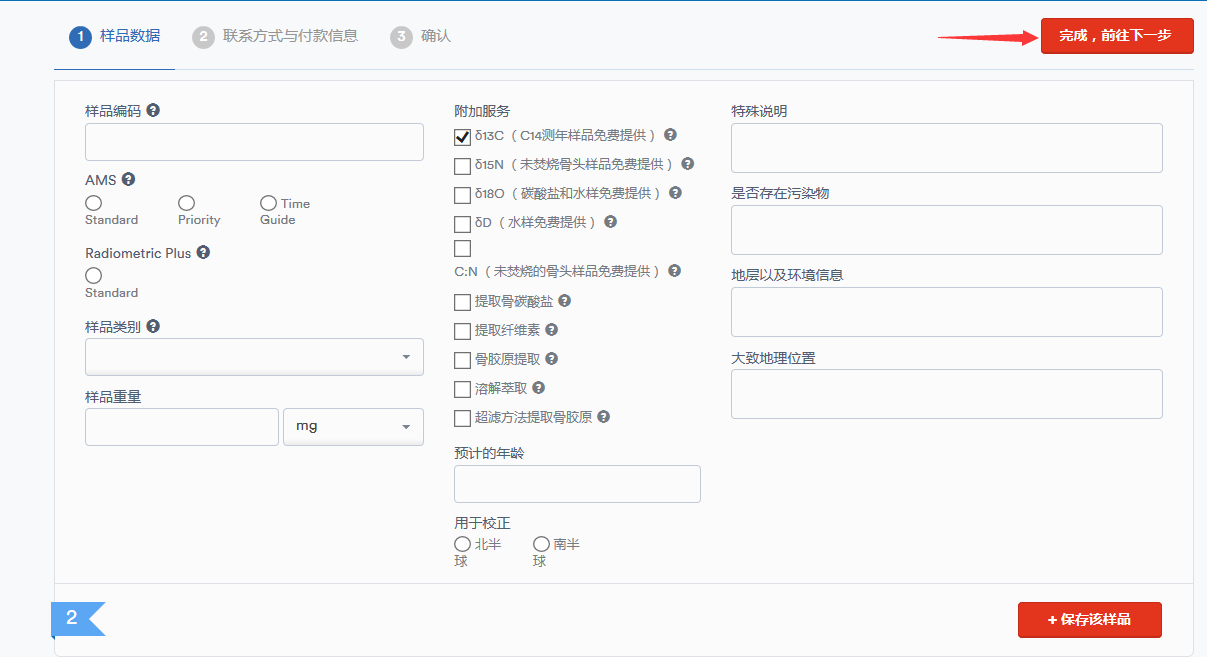The image size is (1207, 657).
Task: Open help icon for δ15N service
Action: (687, 164)
